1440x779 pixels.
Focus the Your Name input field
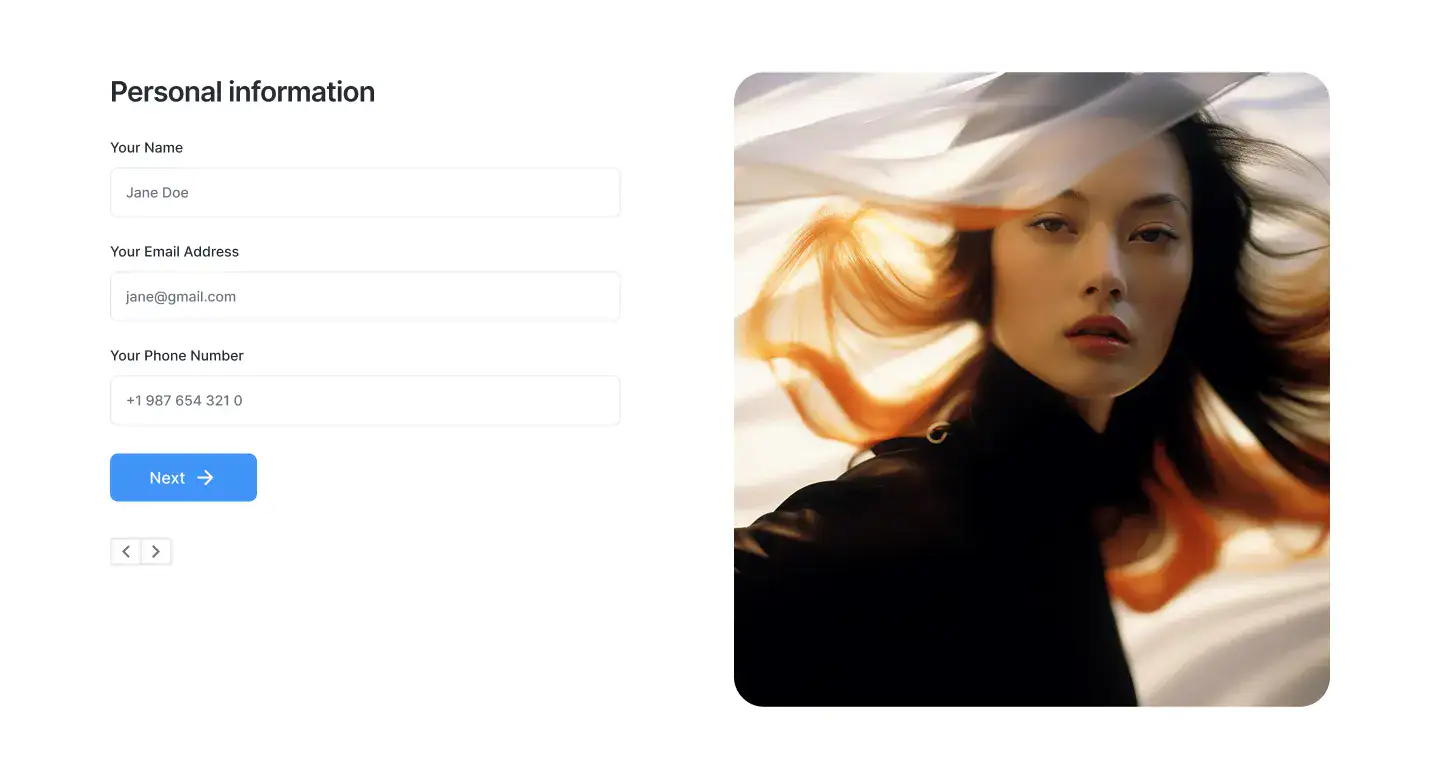click(x=365, y=192)
